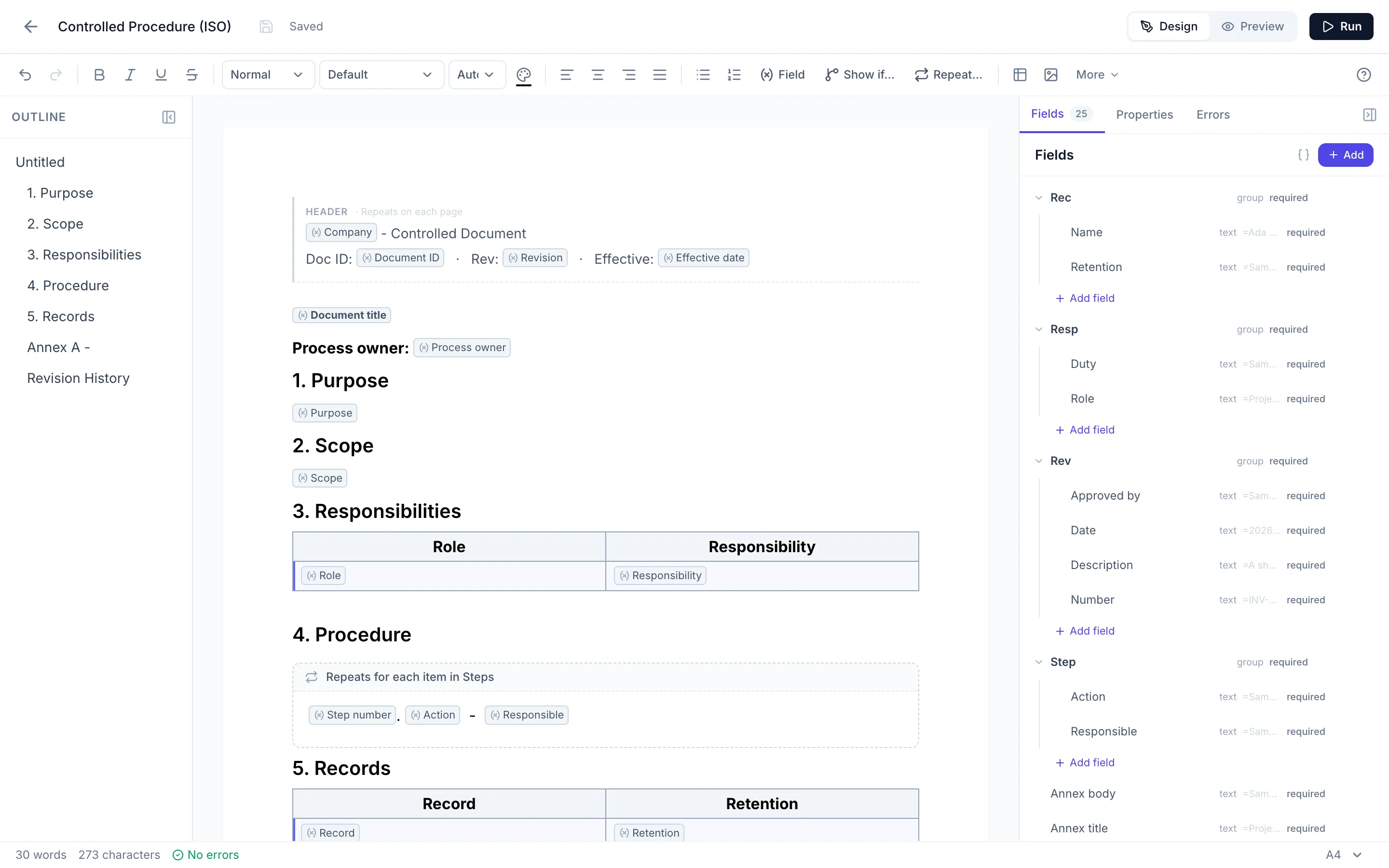Collapse the Outline panel
Viewport: 1389px width, 868px height.
click(169, 117)
